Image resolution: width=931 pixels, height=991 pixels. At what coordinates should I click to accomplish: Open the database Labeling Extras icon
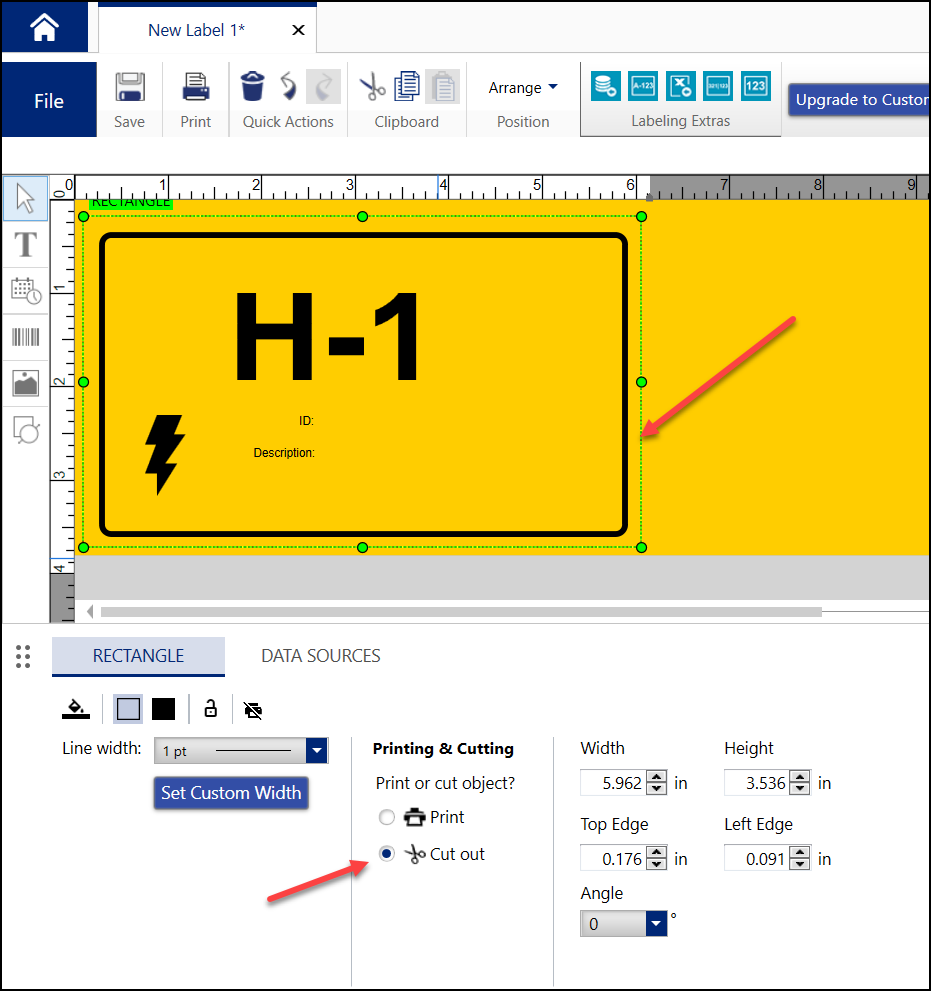(x=605, y=87)
